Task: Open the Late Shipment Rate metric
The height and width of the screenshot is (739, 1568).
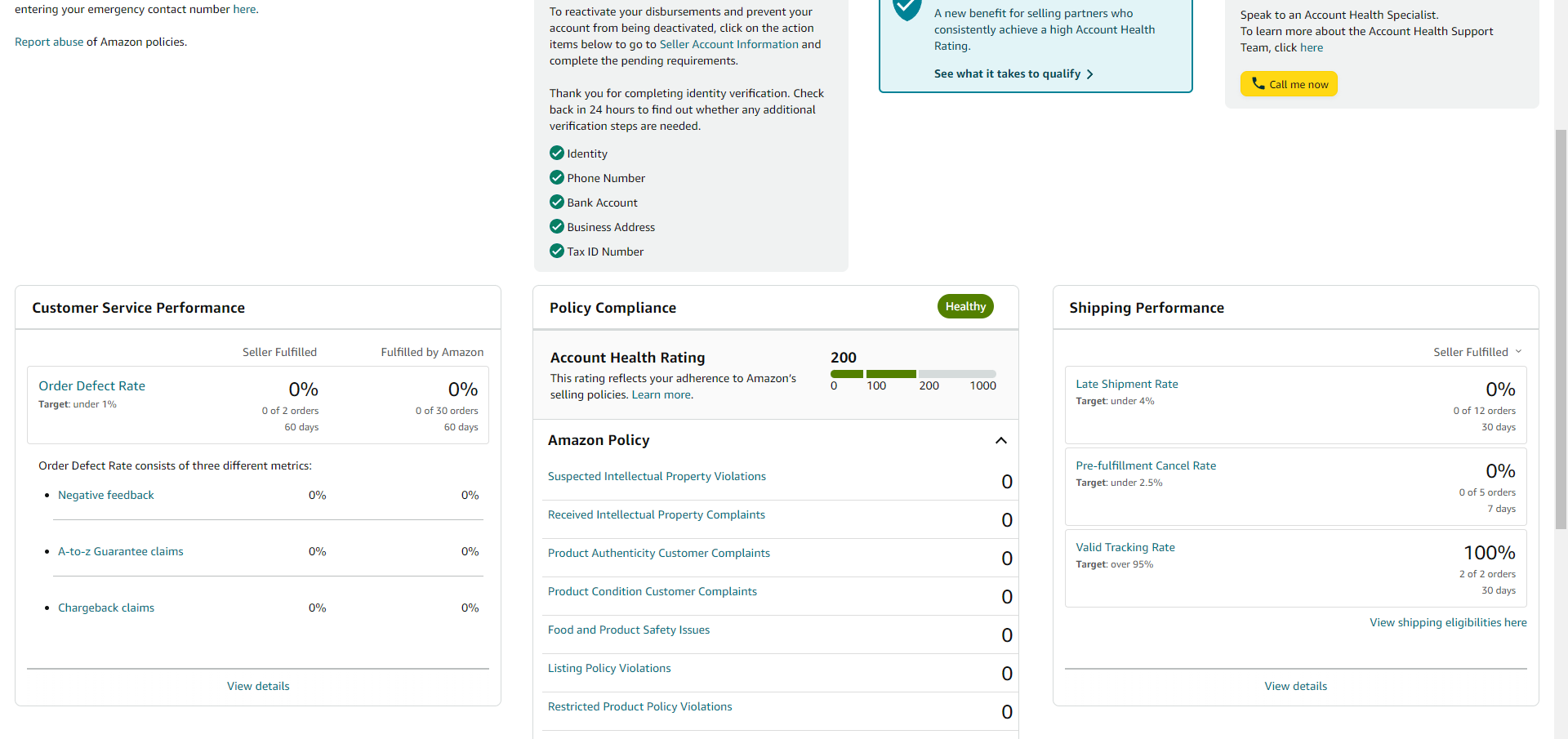Action: tap(1127, 384)
